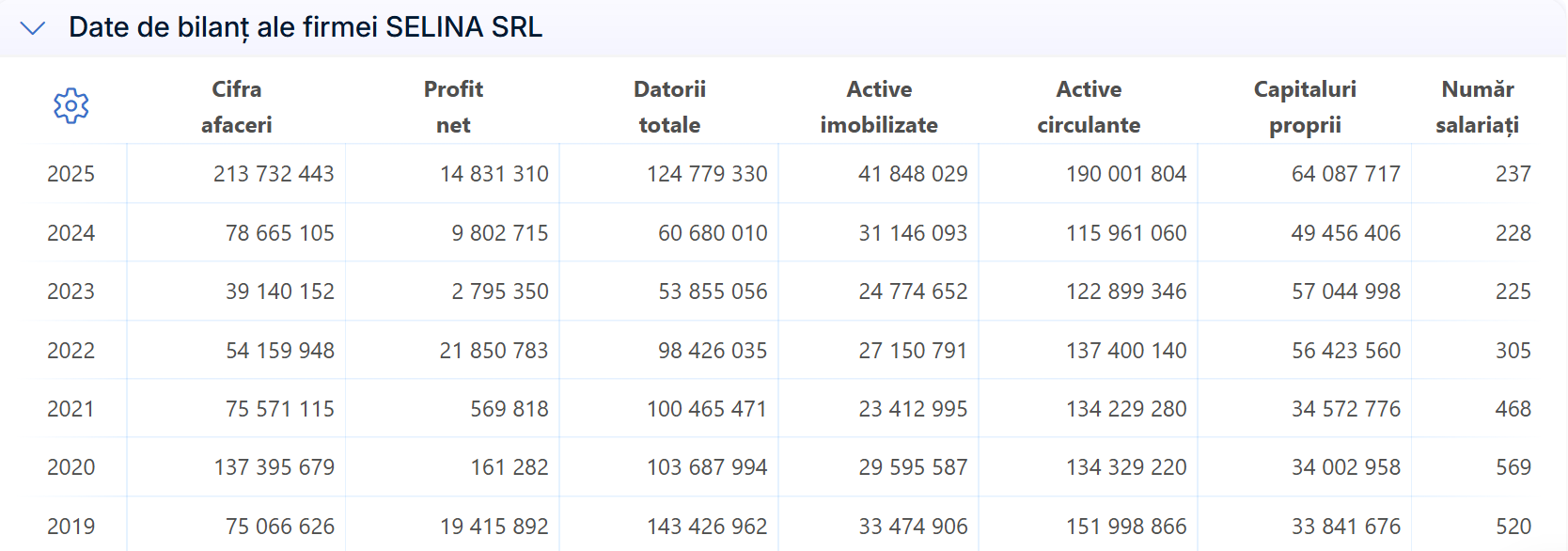
Task: Select the Profit net column header
Action: pos(453,107)
